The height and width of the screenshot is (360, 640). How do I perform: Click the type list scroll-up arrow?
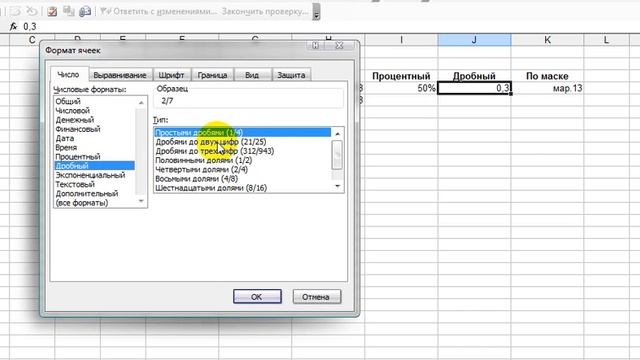pyautogui.click(x=338, y=133)
